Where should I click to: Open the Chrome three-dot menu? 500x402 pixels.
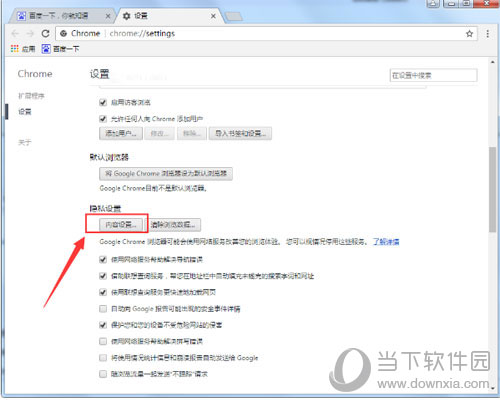488,34
